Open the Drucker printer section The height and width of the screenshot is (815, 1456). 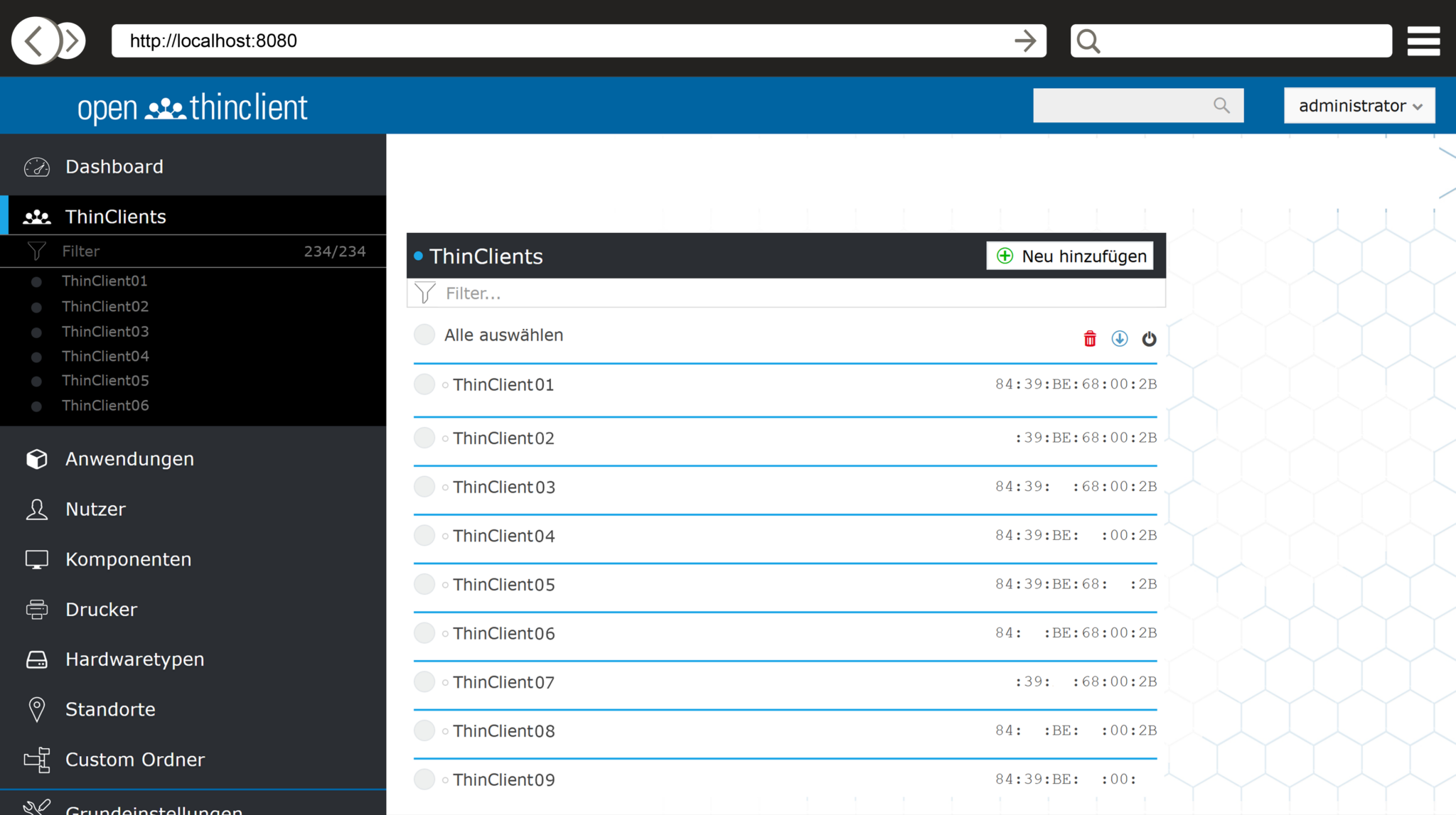101,609
